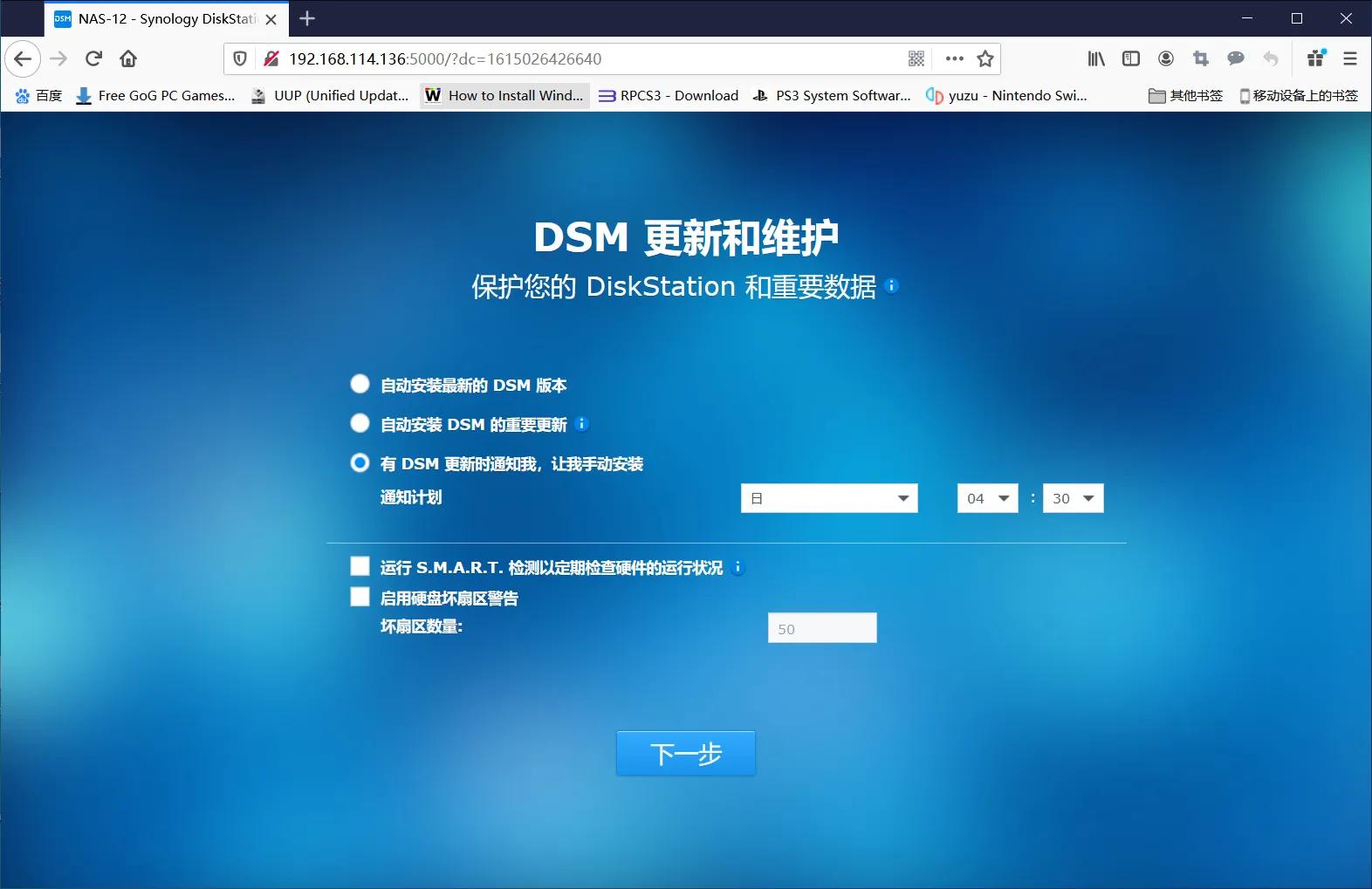Open the Library bookshelf icon
Screen dimensions: 1372x889
point(1096,59)
